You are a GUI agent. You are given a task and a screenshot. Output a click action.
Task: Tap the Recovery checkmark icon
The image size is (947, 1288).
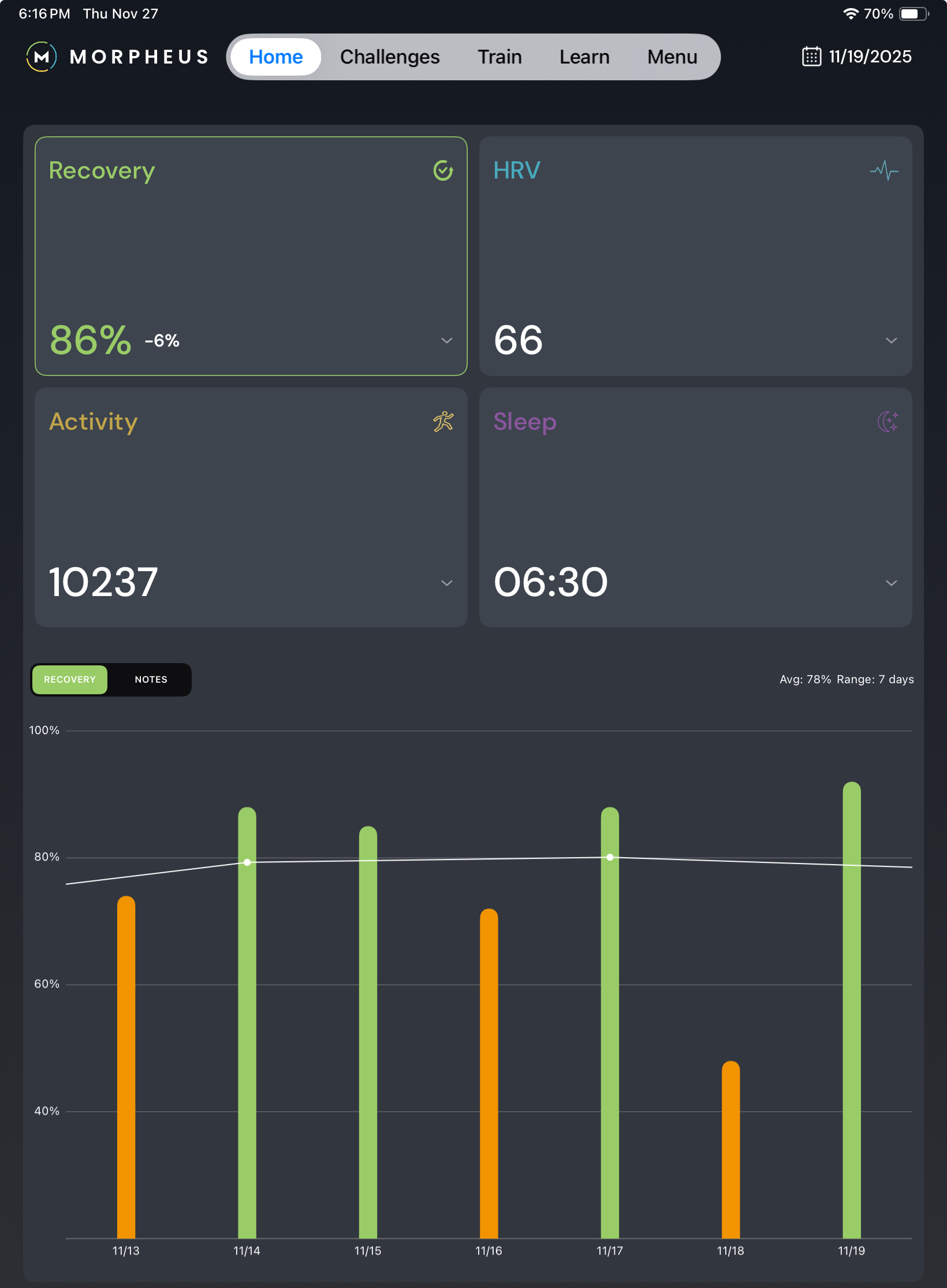(x=443, y=170)
